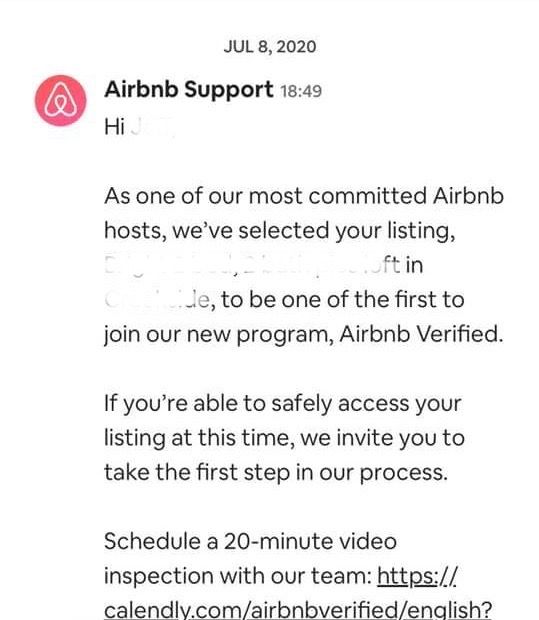
Task: Click the line 'take the first step in our process.'
Action: (276, 473)
